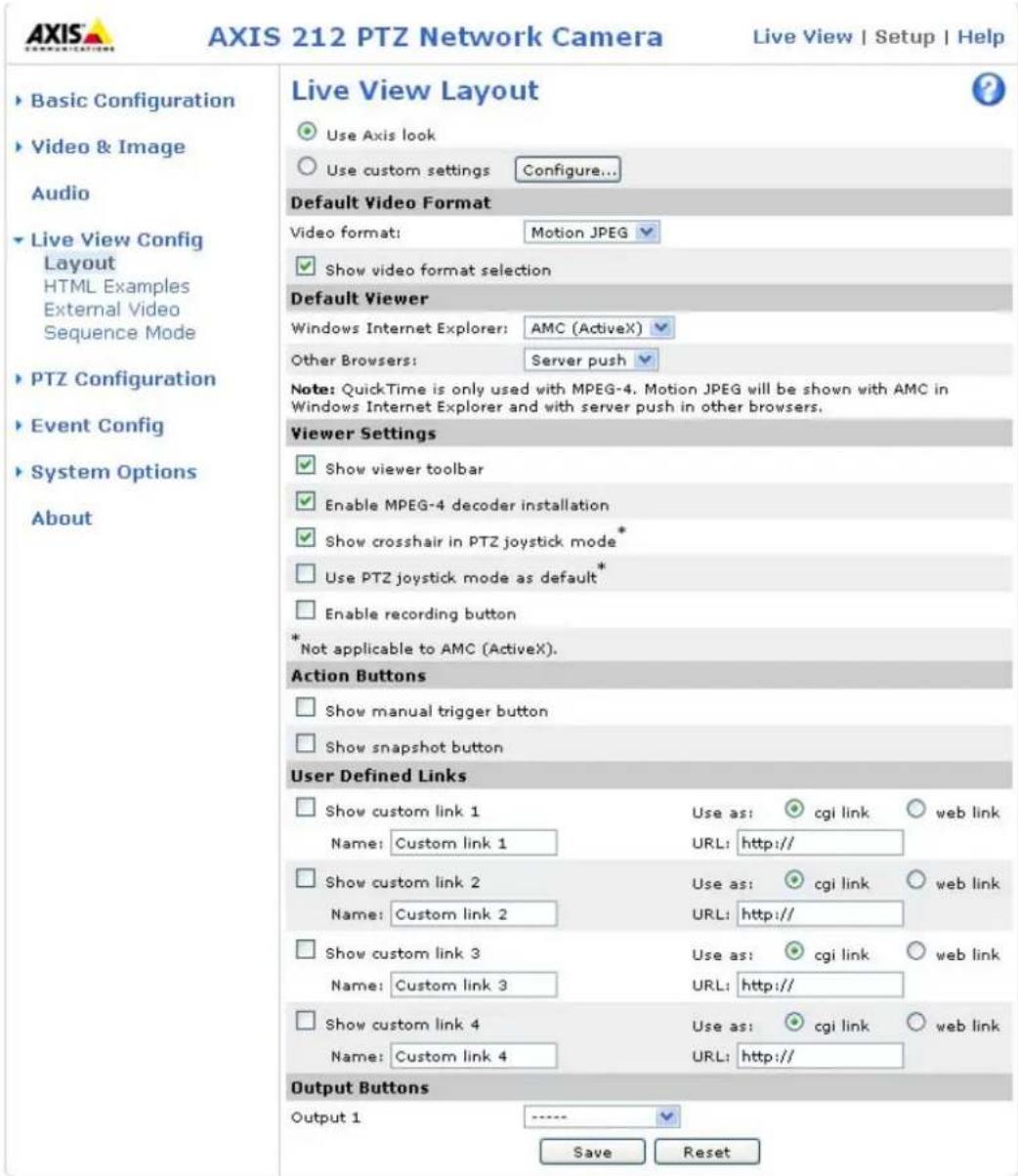Check Show snapshot button option
Viewport: 1018px width, 1176px height.
coord(305,745)
